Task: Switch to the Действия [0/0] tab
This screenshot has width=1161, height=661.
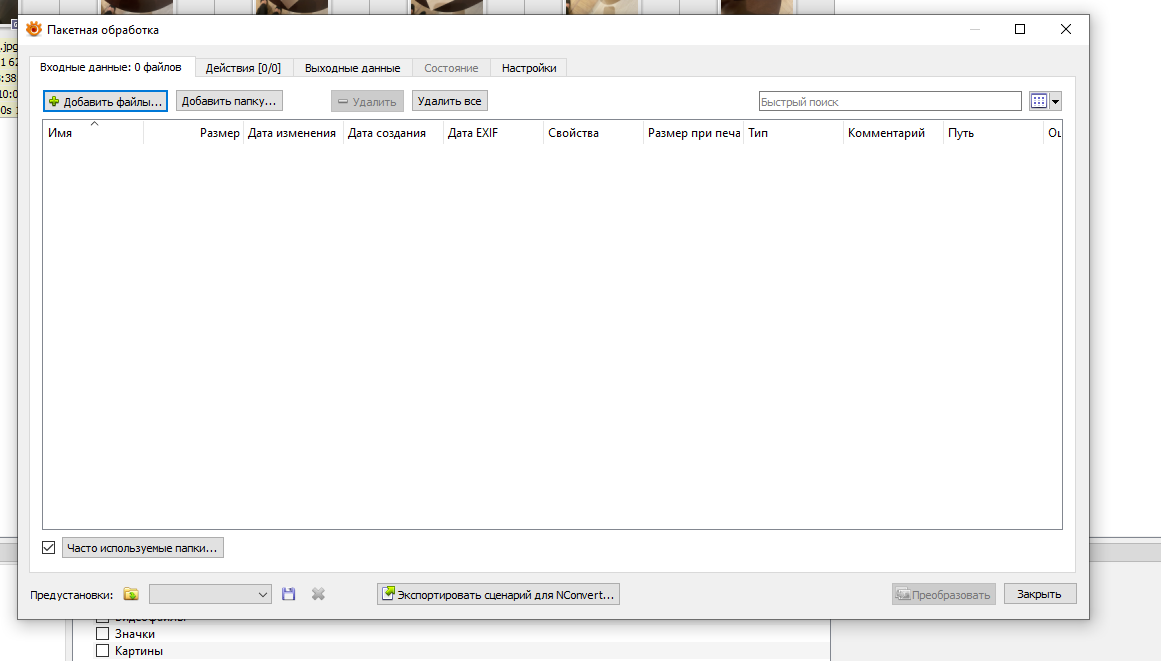Action: click(x=243, y=68)
